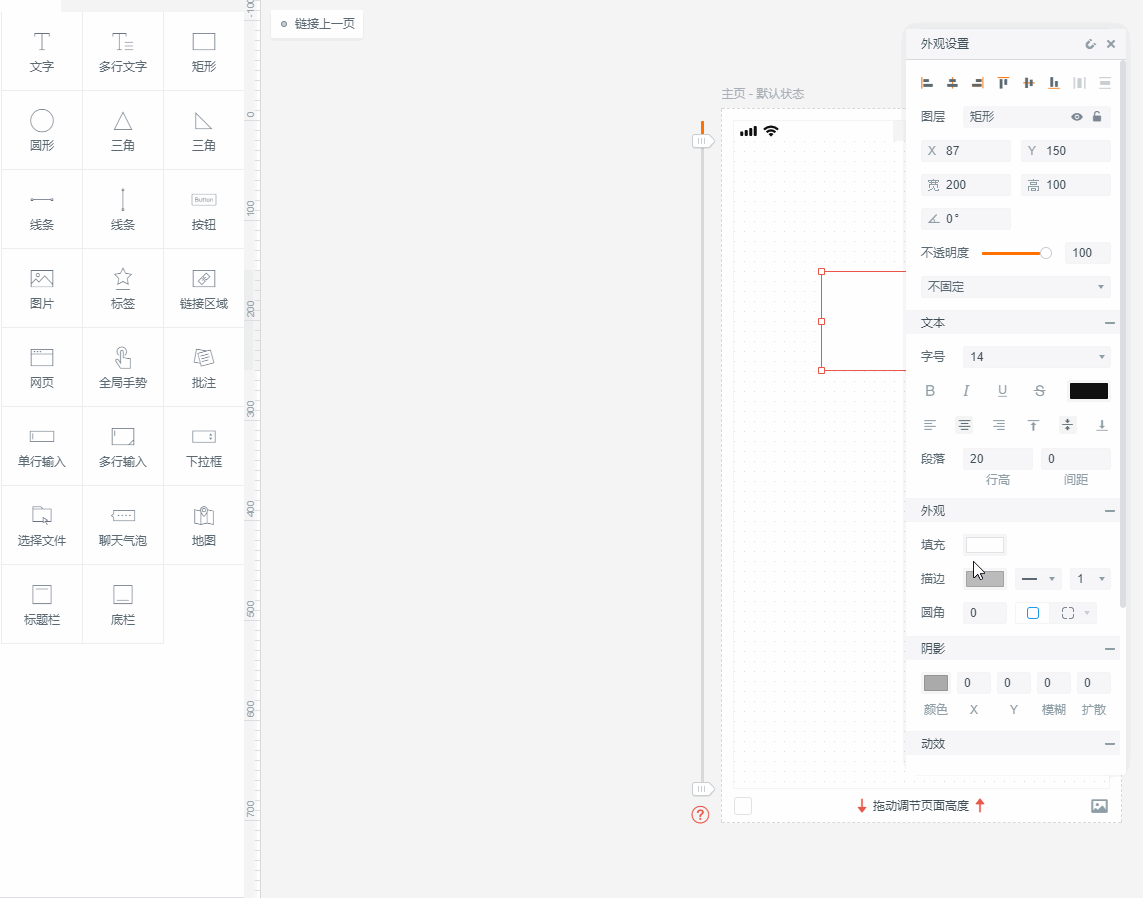
Task: Open the shadow color swatch
Action: tap(936, 683)
